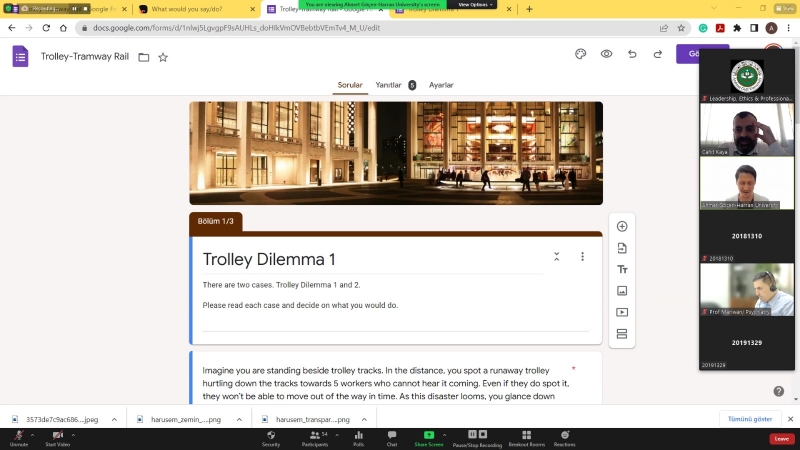This screenshot has height=450, width=800.
Task: Insert an image via sidebar icon
Action: pos(622,291)
